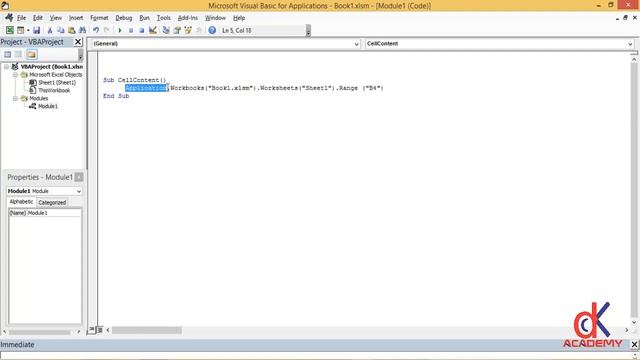Open the Format menu
The image size is (640, 360).
99,18
